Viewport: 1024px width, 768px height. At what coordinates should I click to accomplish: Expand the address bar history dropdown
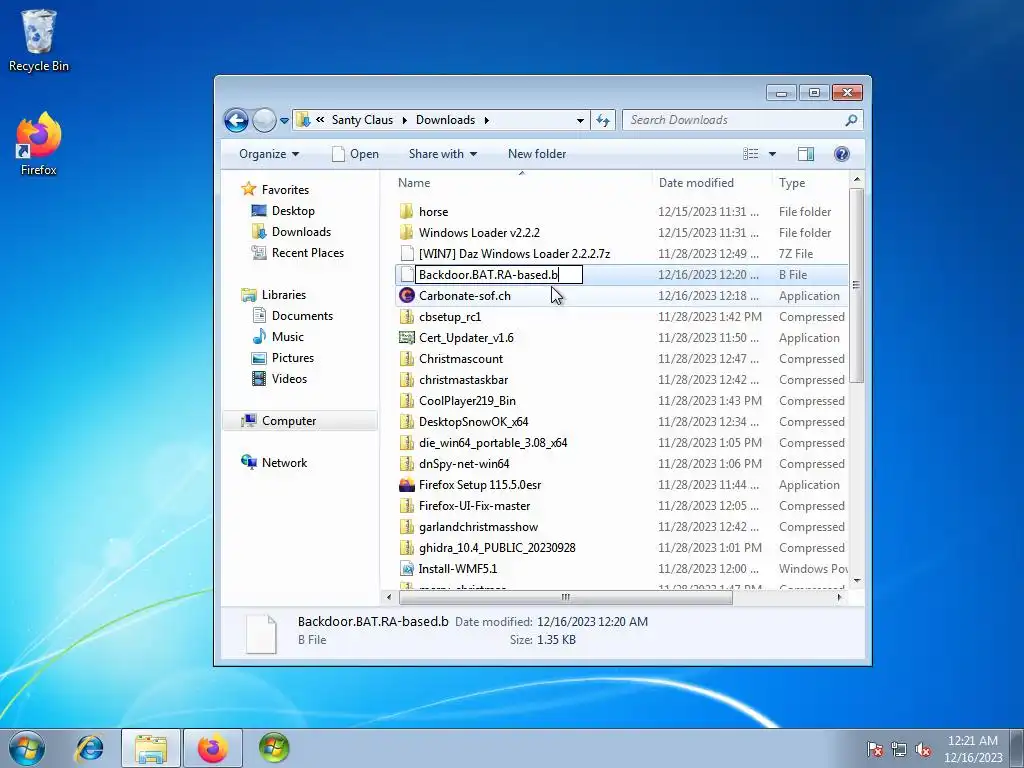[580, 120]
